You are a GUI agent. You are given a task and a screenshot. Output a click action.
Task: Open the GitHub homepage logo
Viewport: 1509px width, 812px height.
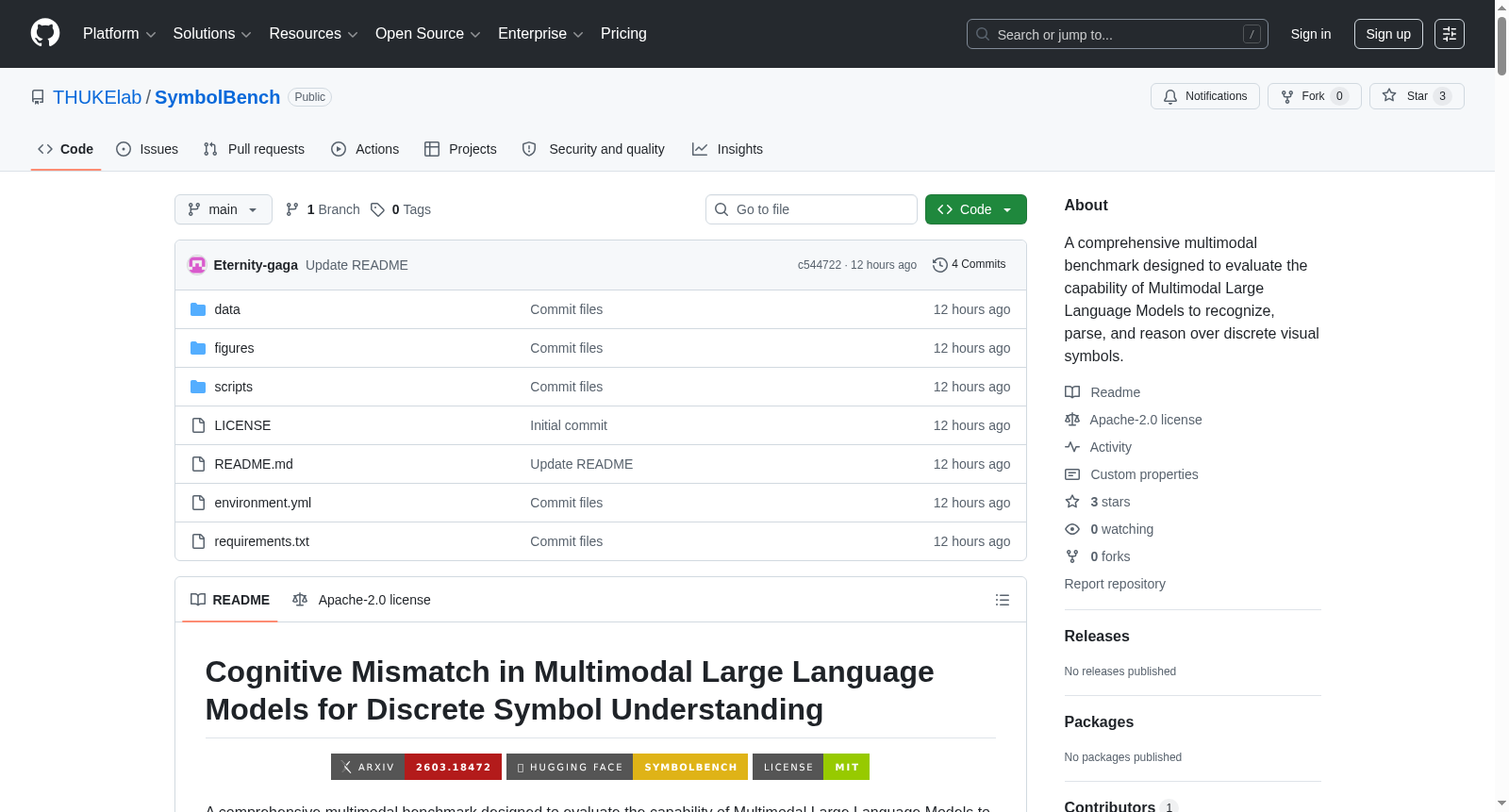45,34
